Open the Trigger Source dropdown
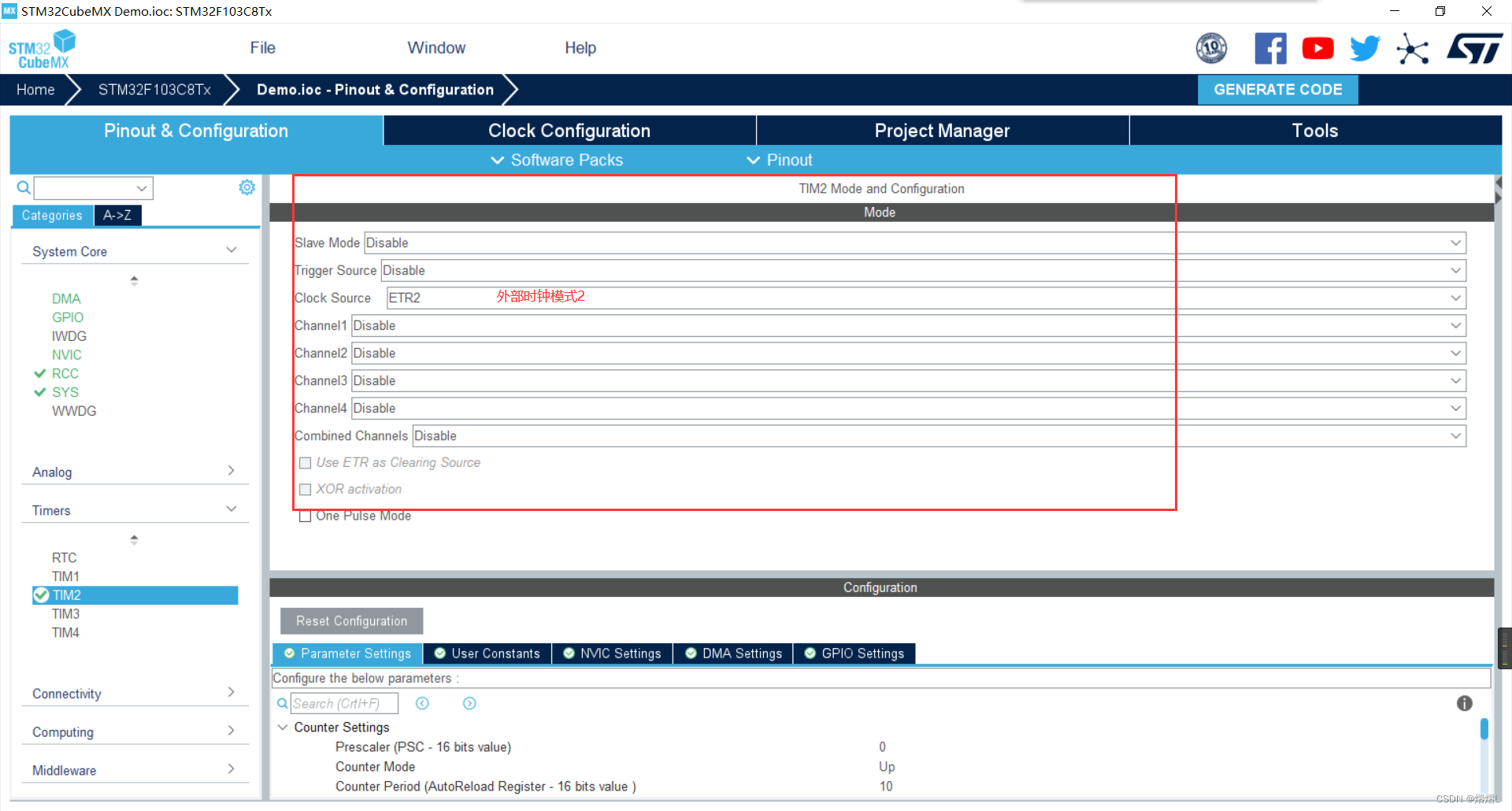The width and height of the screenshot is (1512, 811). (924, 270)
